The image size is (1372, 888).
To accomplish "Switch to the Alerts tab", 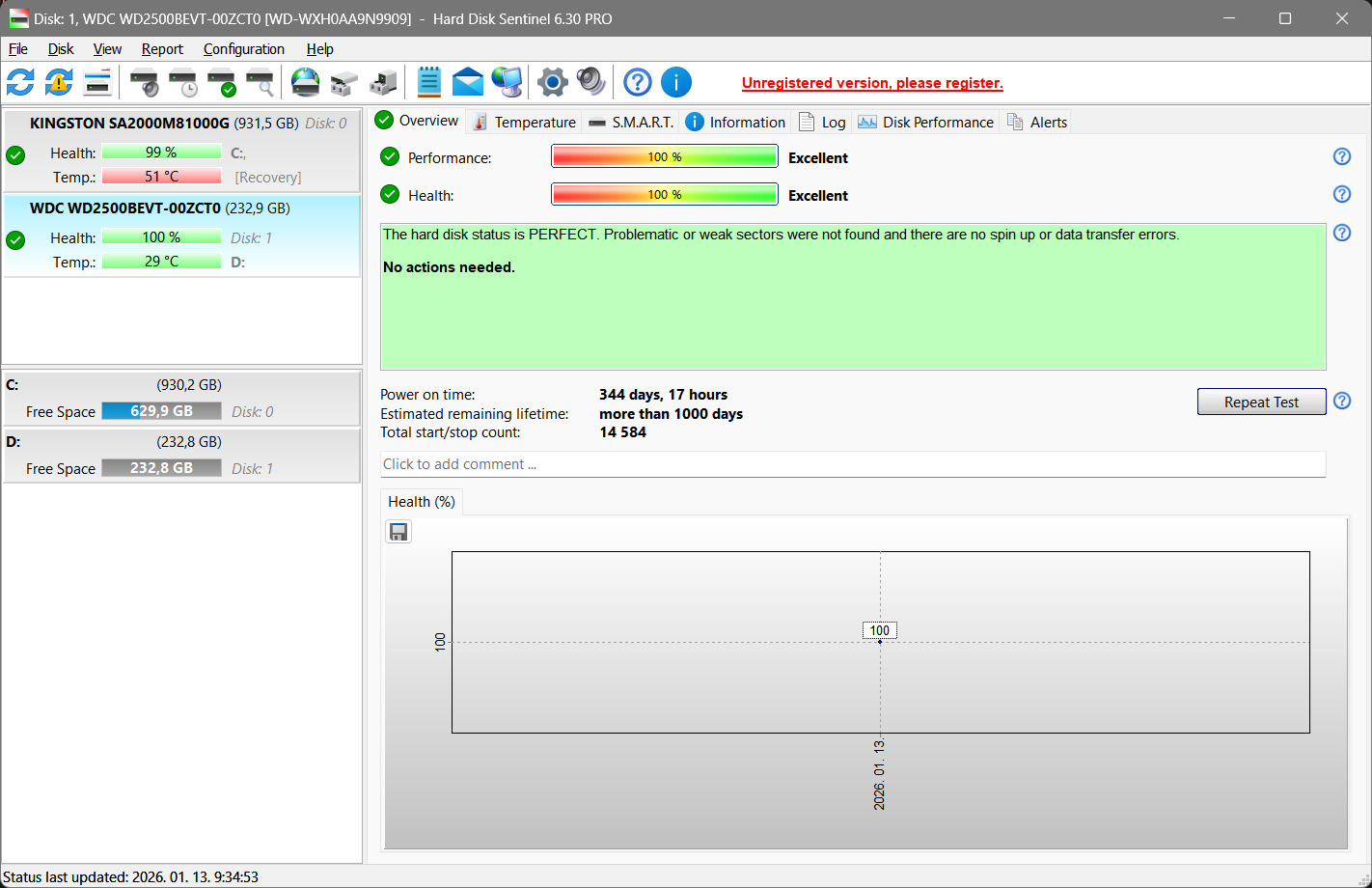I will (x=1037, y=122).
